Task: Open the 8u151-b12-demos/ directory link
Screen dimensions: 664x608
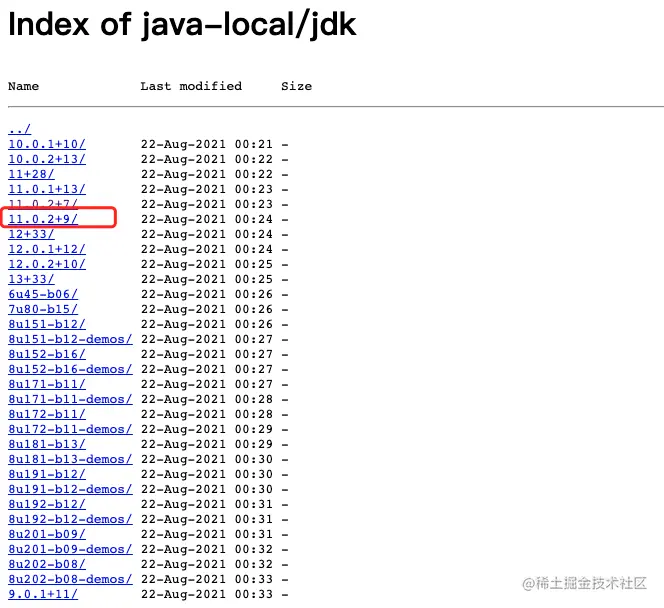Action: click(70, 339)
